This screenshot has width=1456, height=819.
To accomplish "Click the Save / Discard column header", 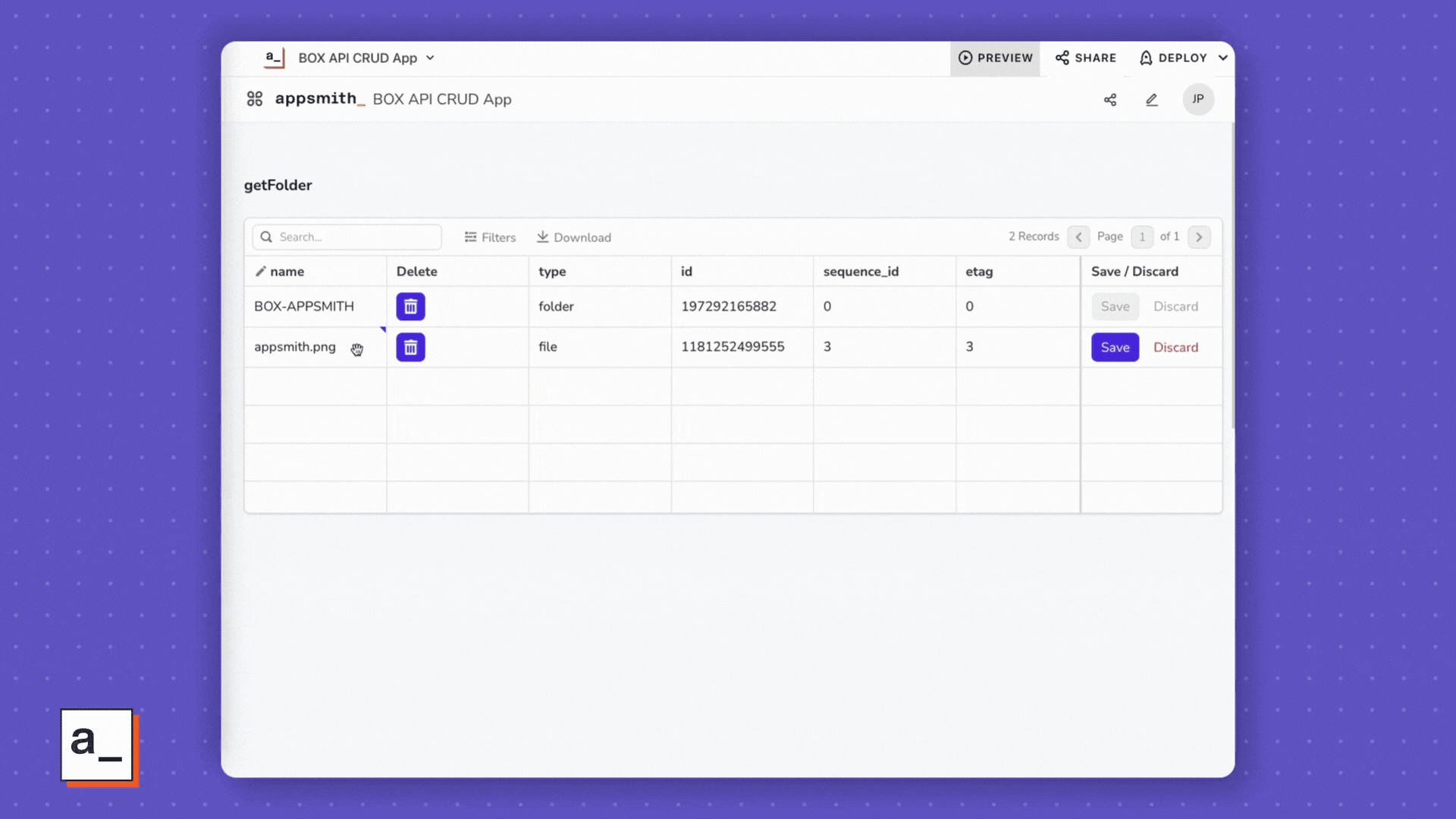I will (x=1151, y=271).
